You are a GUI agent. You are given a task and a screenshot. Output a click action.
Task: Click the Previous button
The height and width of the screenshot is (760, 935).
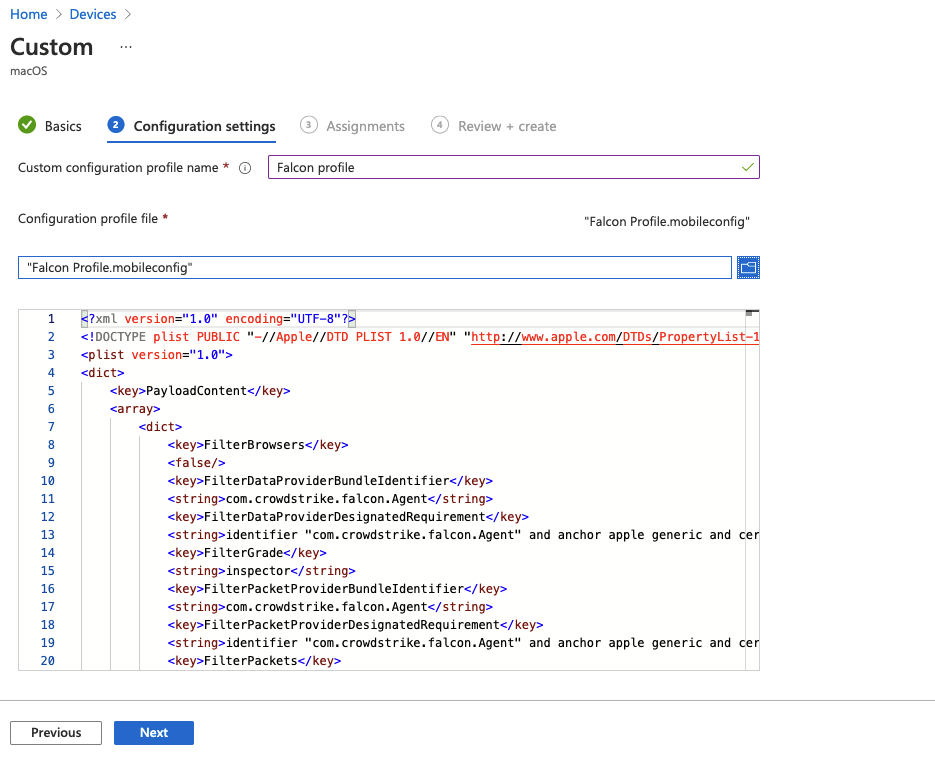[56, 733]
